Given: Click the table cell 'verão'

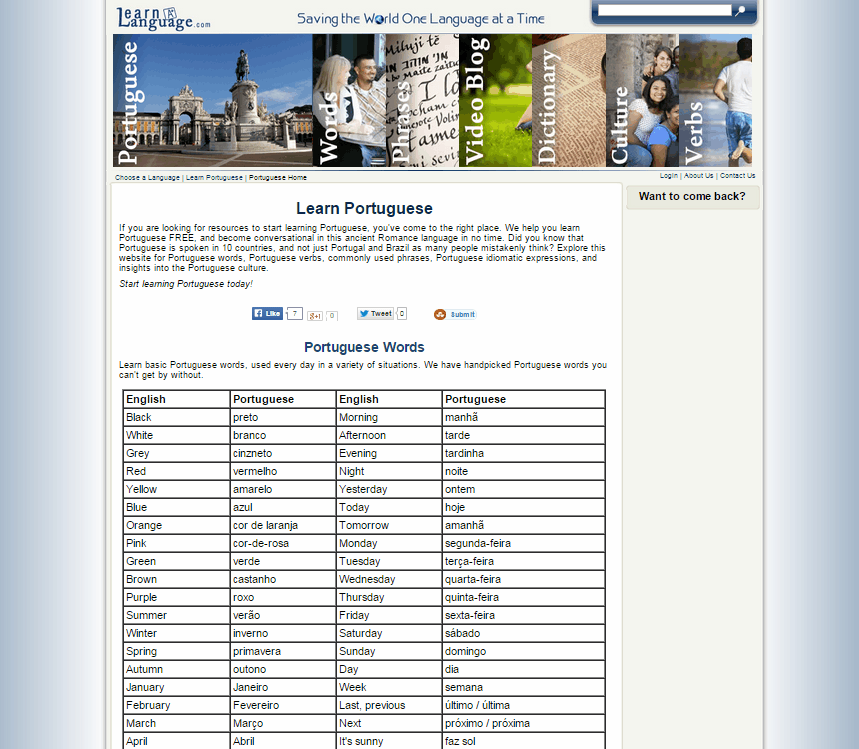Looking at the screenshot, I should [x=283, y=616].
